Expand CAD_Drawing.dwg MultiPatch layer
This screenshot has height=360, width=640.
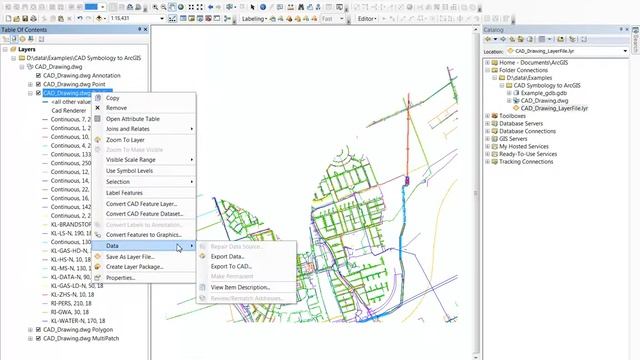30,338
